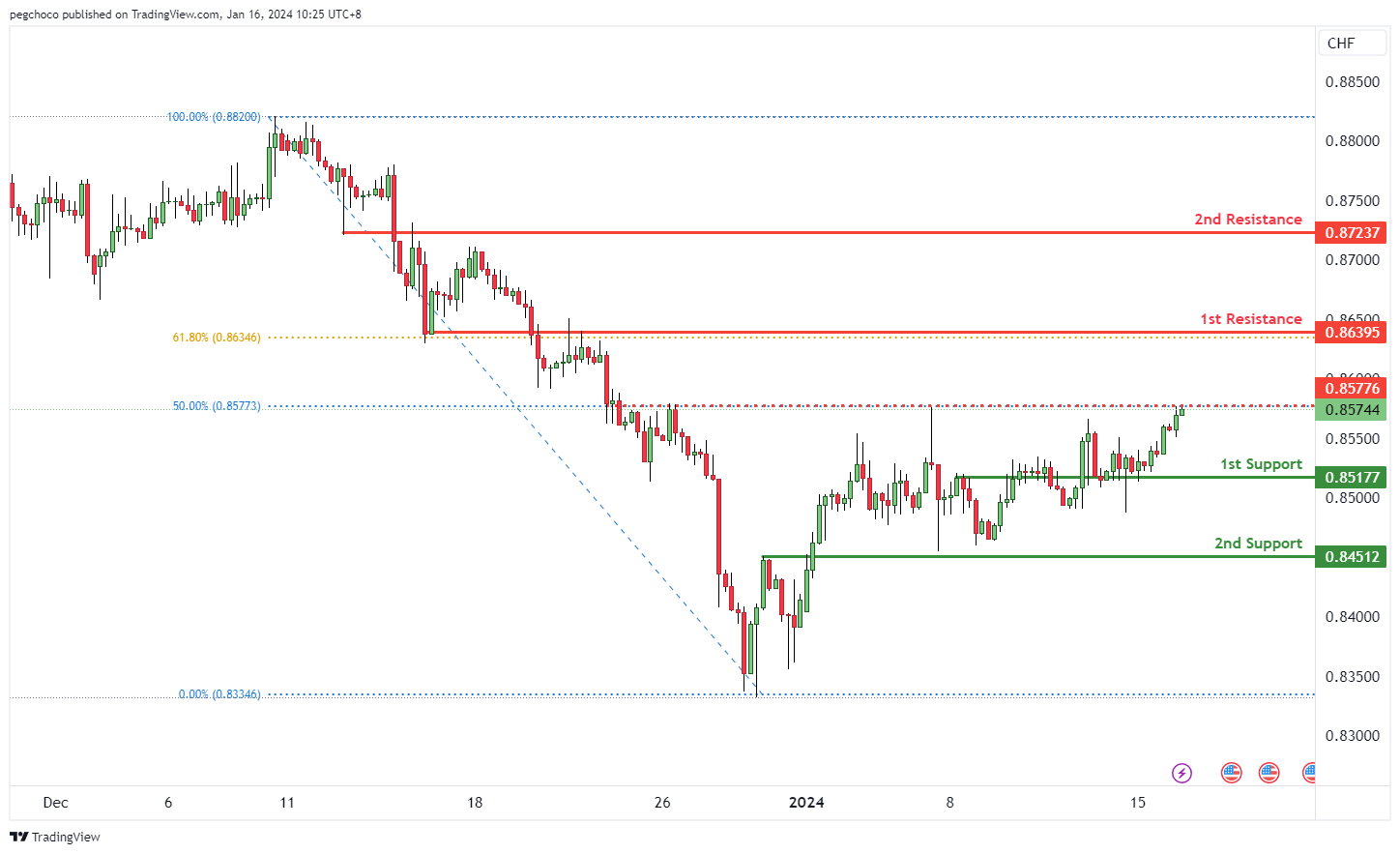Click the purple lightning bolt event icon
The height and width of the screenshot is (854, 1400).
(1181, 773)
